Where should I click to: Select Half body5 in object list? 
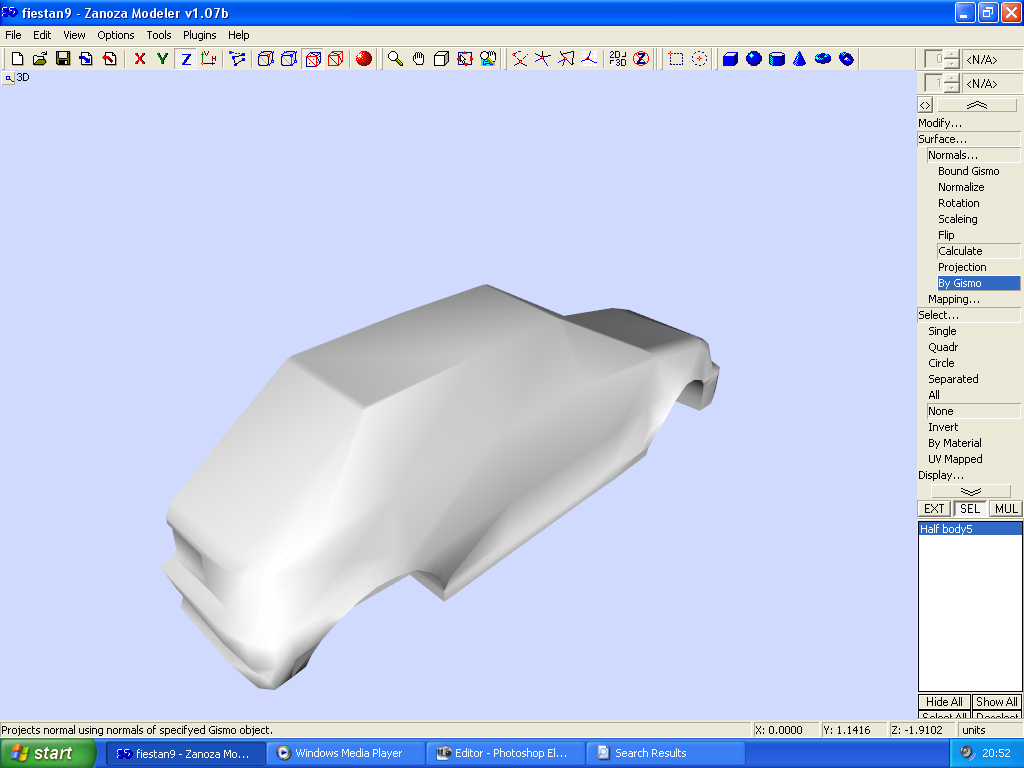click(x=946, y=529)
